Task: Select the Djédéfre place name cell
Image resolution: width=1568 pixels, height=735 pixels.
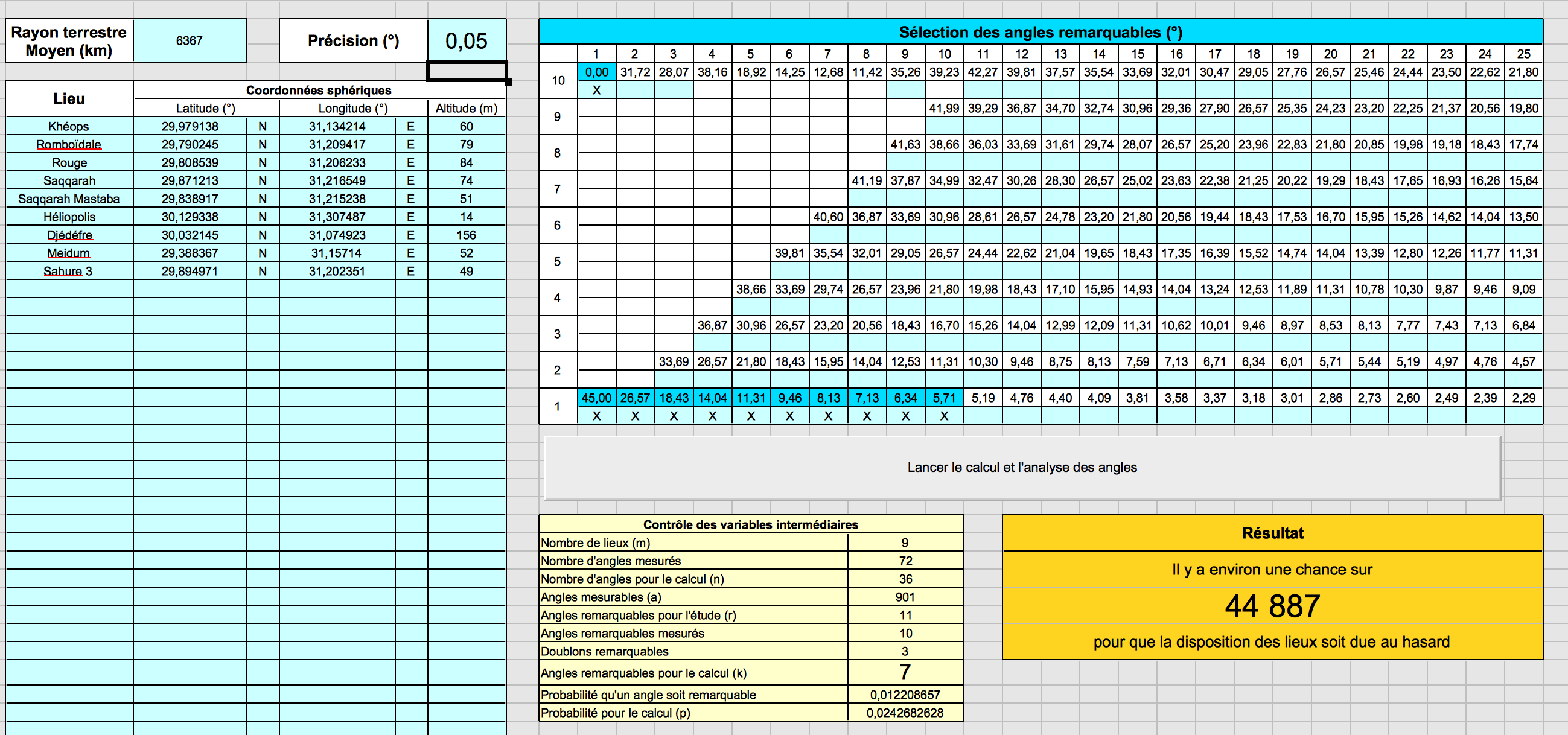Action: (69, 235)
